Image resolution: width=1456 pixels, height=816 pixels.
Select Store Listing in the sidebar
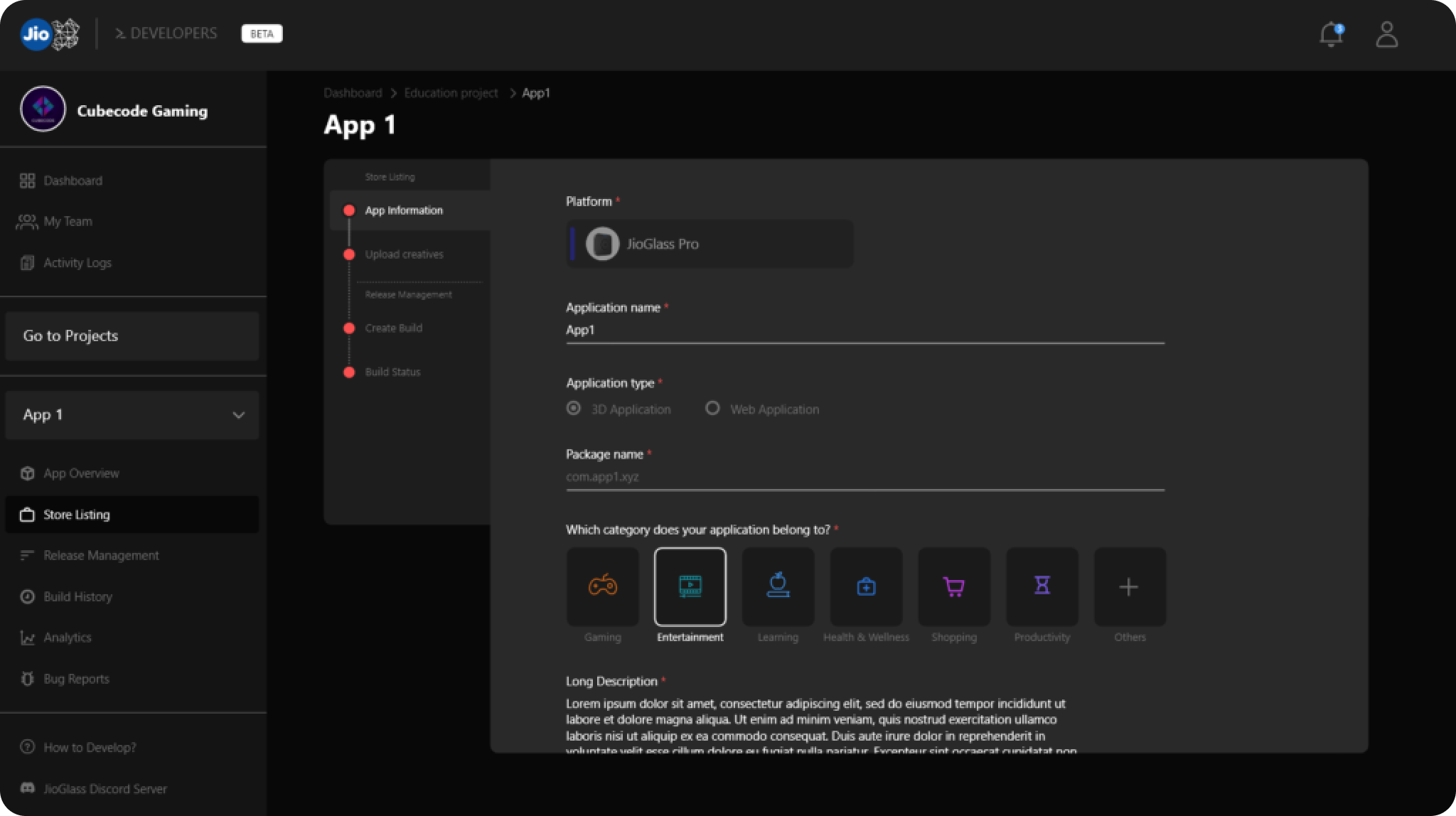point(132,515)
